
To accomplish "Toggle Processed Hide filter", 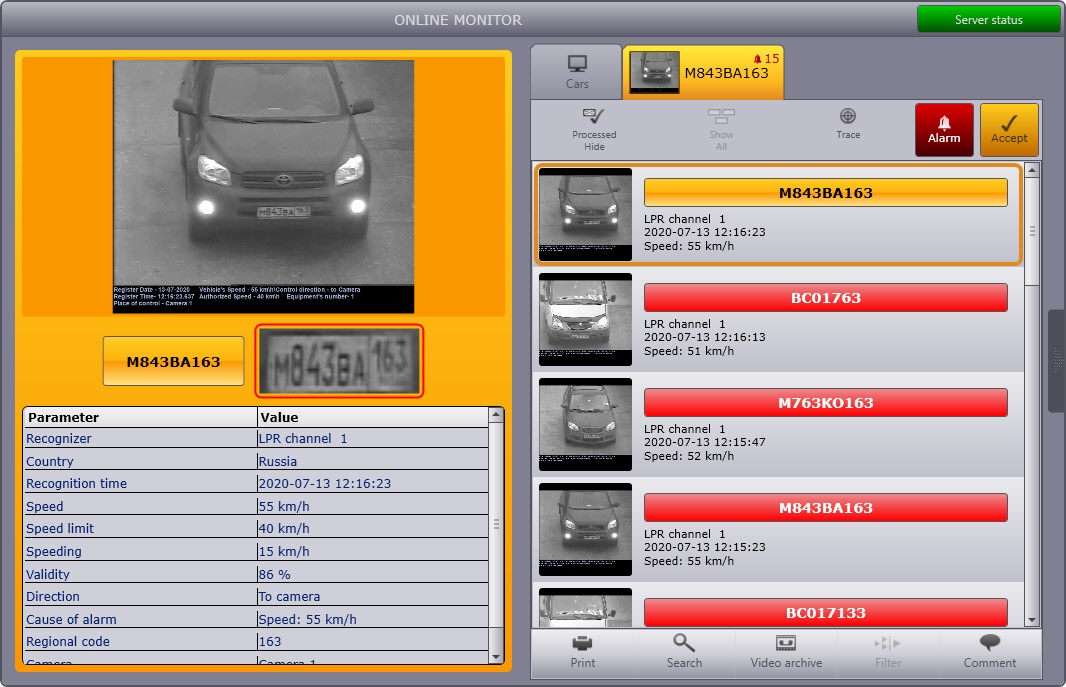I will click(594, 129).
